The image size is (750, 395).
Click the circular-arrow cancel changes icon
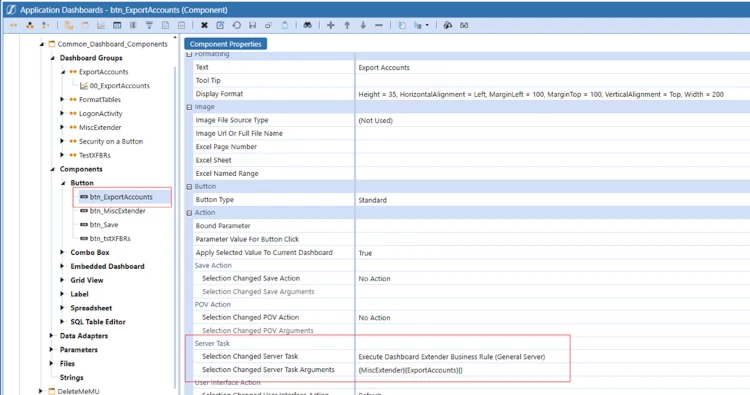[236, 25]
